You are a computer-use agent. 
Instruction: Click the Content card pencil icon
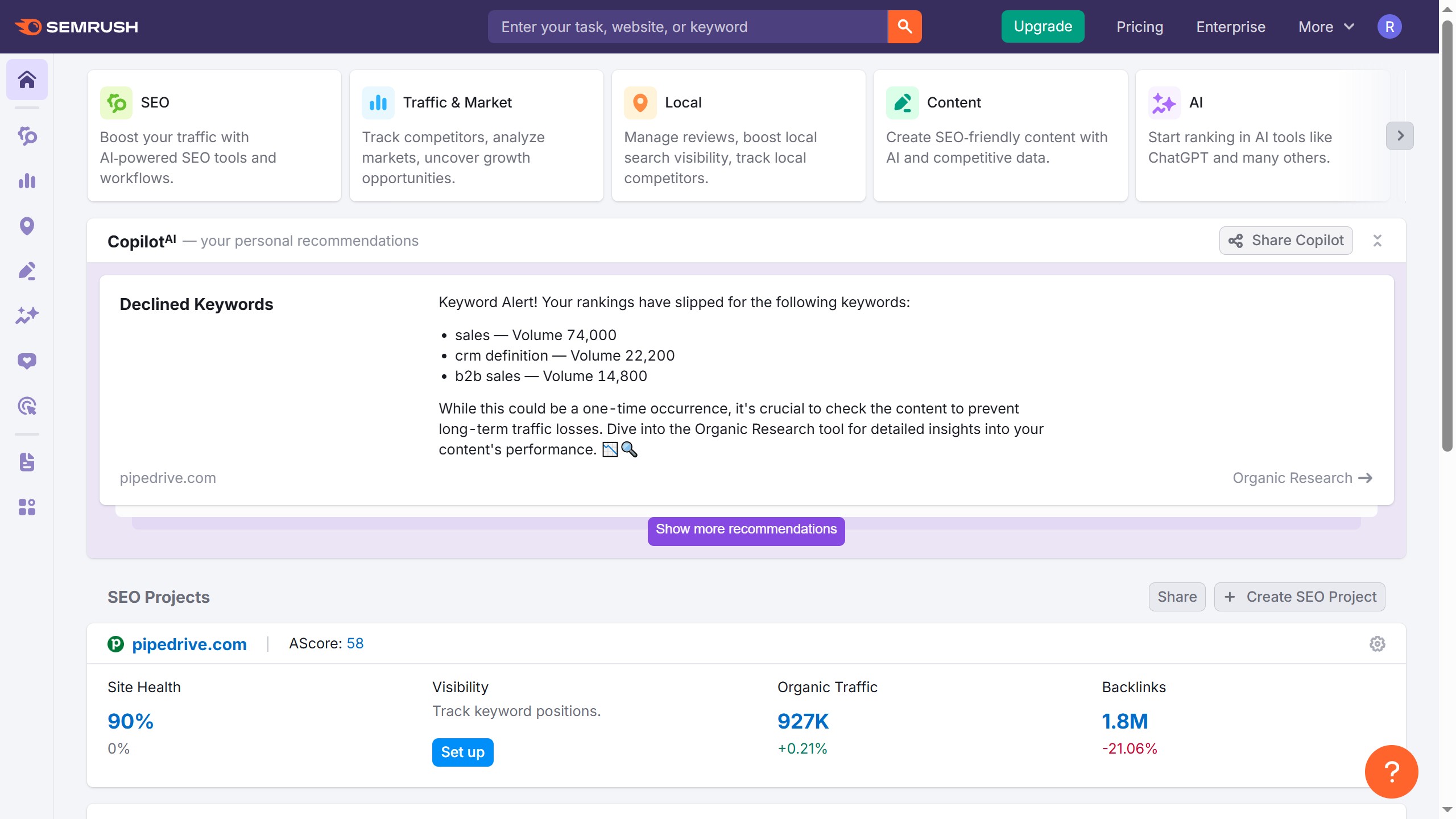tap(903, 103)
